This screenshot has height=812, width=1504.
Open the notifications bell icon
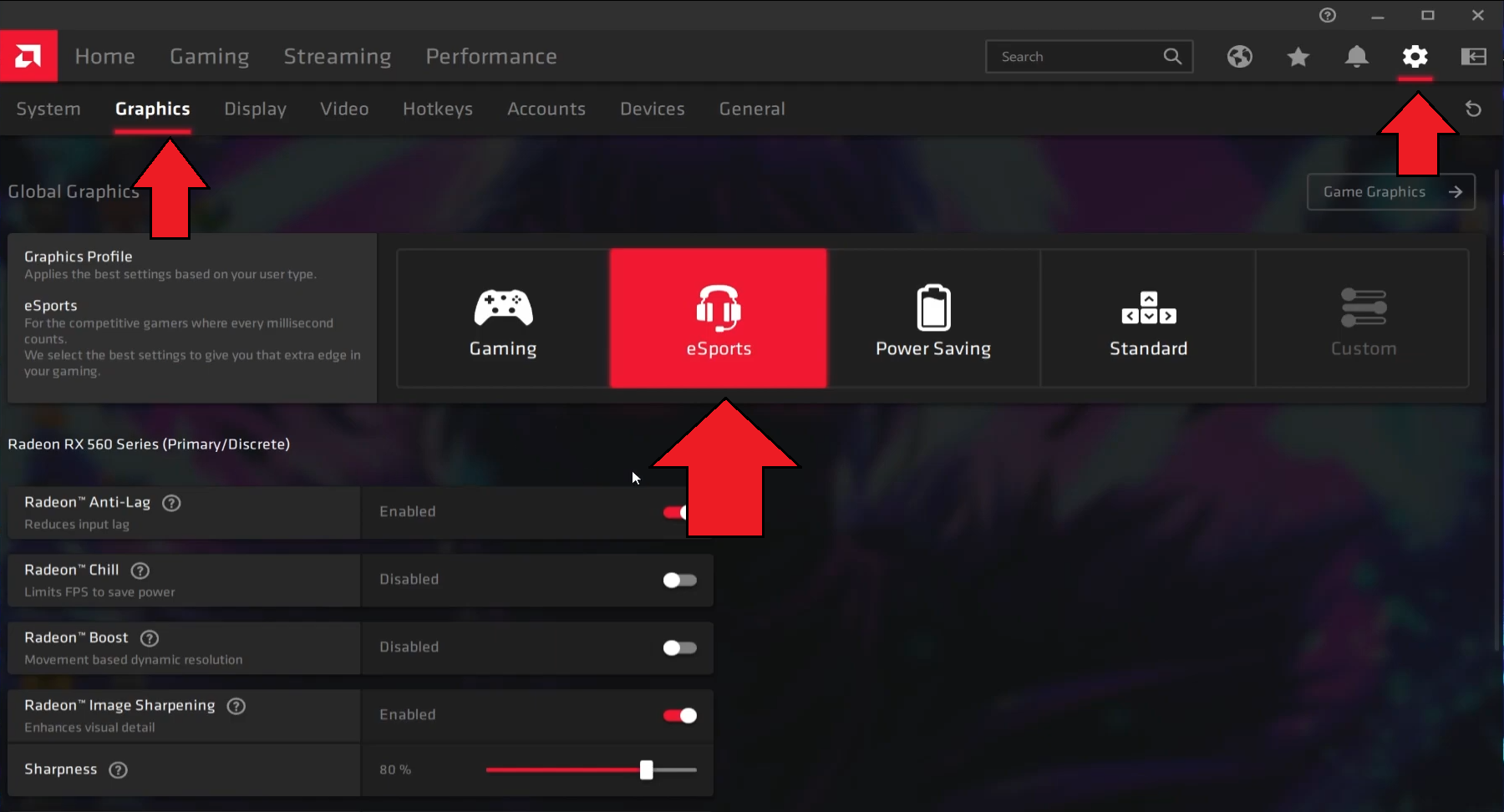(1357, 56)
